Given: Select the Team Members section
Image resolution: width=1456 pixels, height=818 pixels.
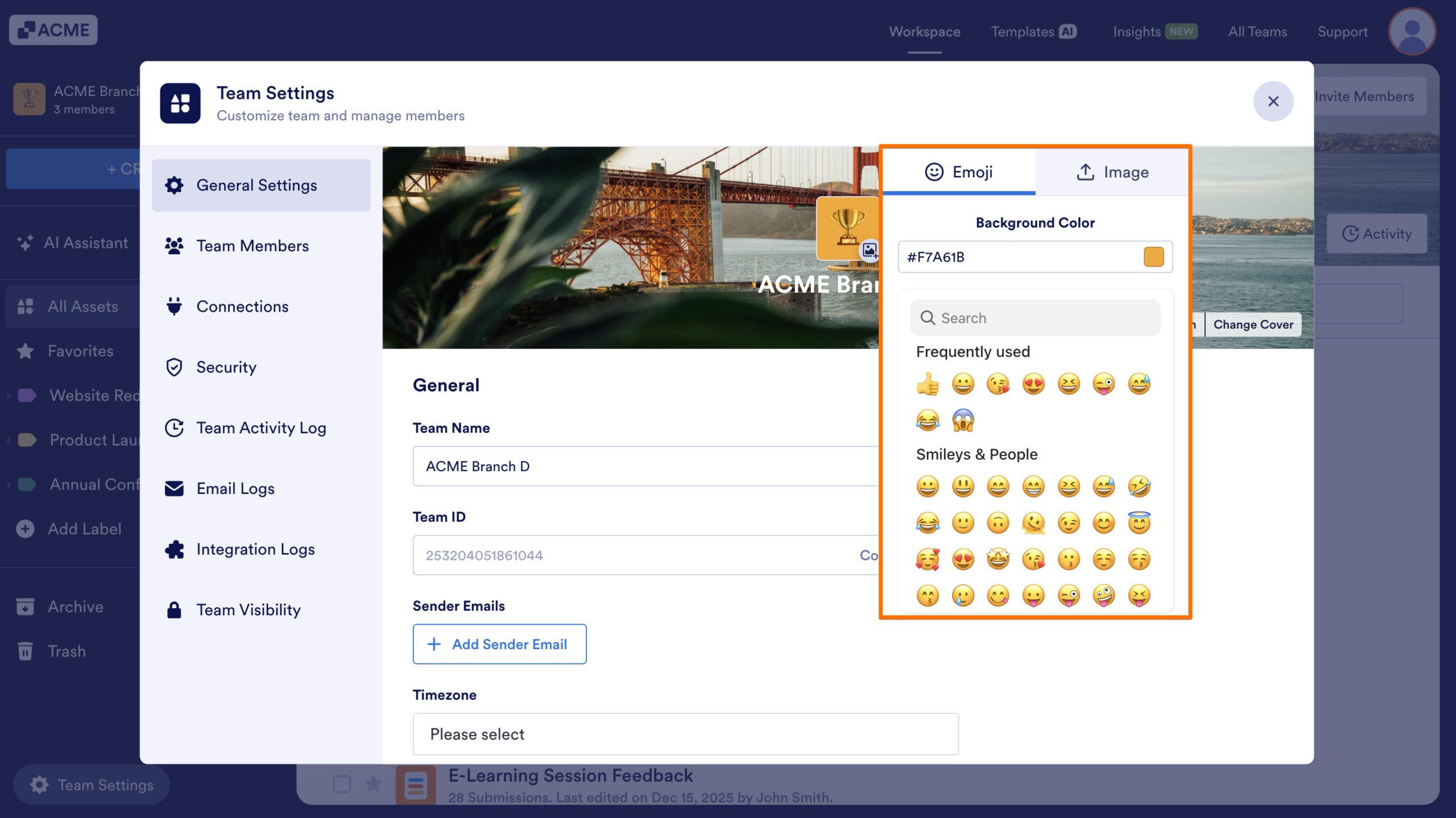Looking at the screenshot, I should 253,246.
